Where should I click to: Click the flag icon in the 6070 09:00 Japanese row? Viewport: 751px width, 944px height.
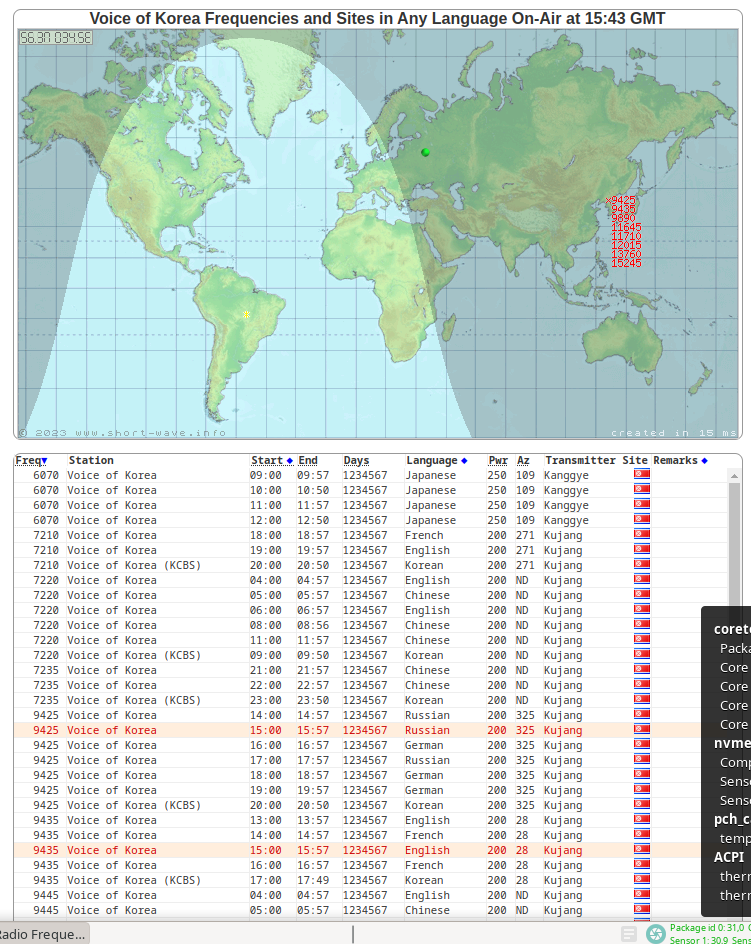point(641,474)
